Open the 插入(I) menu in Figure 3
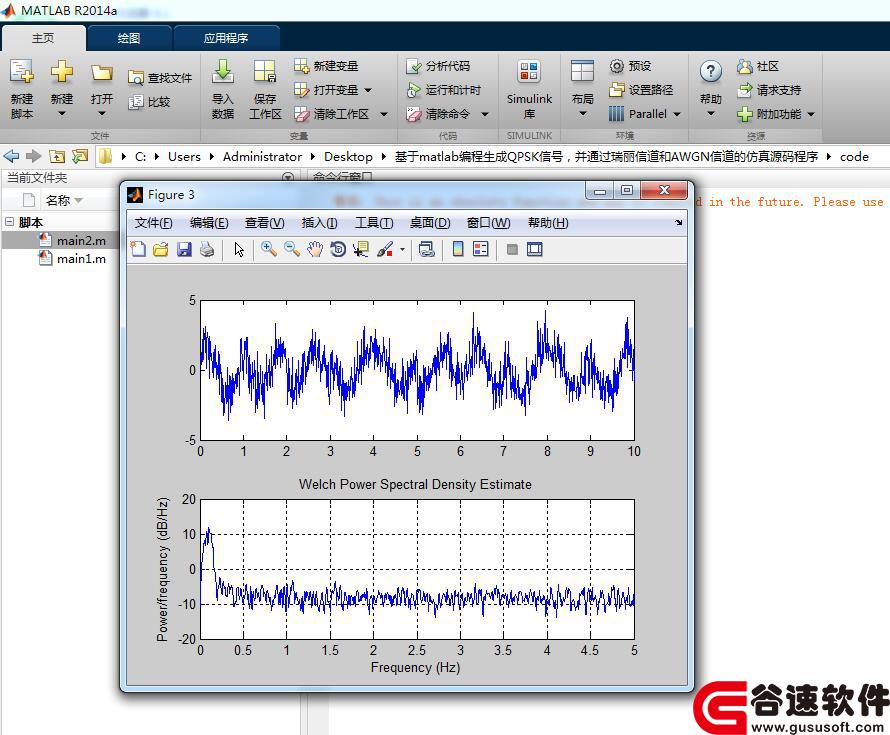The height and width of the screenshot is (735, 890). point(320,222)
